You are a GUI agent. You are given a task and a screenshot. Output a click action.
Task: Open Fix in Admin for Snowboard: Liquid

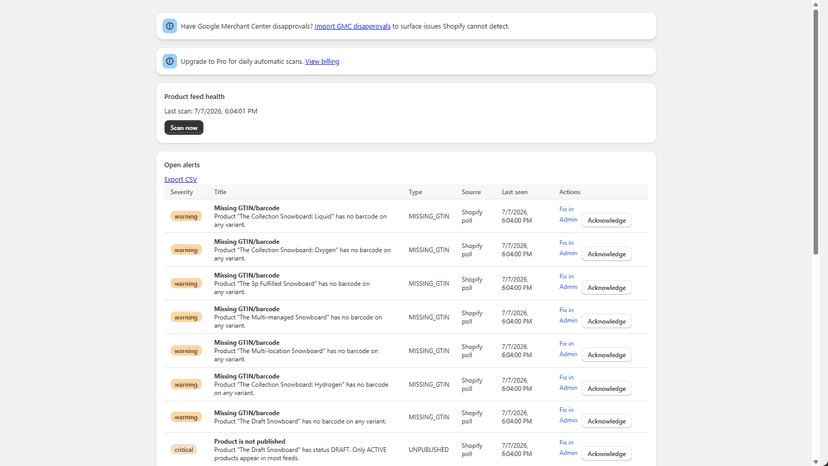568,214
